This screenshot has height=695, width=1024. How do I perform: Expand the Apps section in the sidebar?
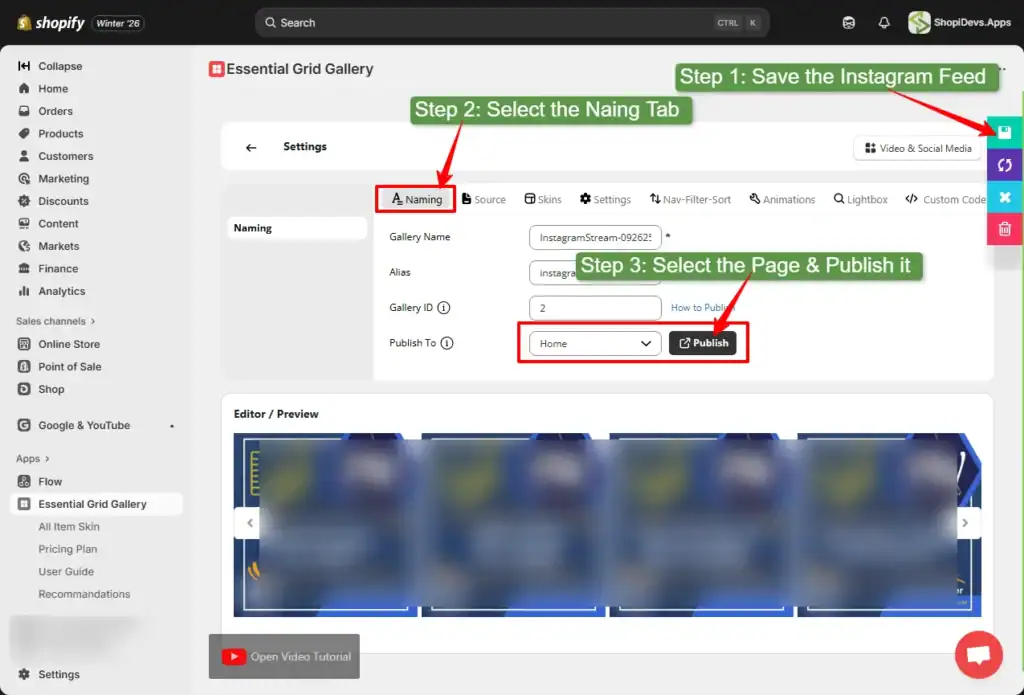pos(30,458)
